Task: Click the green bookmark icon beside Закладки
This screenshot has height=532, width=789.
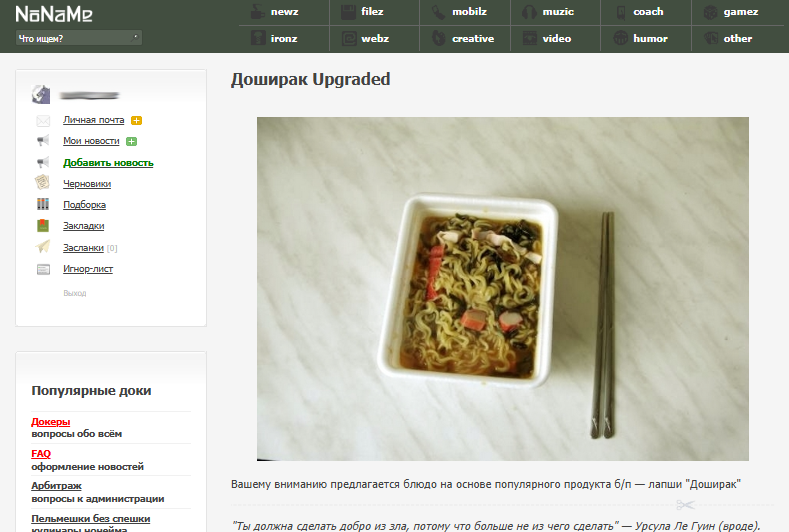Action: (x=43, y=225)
